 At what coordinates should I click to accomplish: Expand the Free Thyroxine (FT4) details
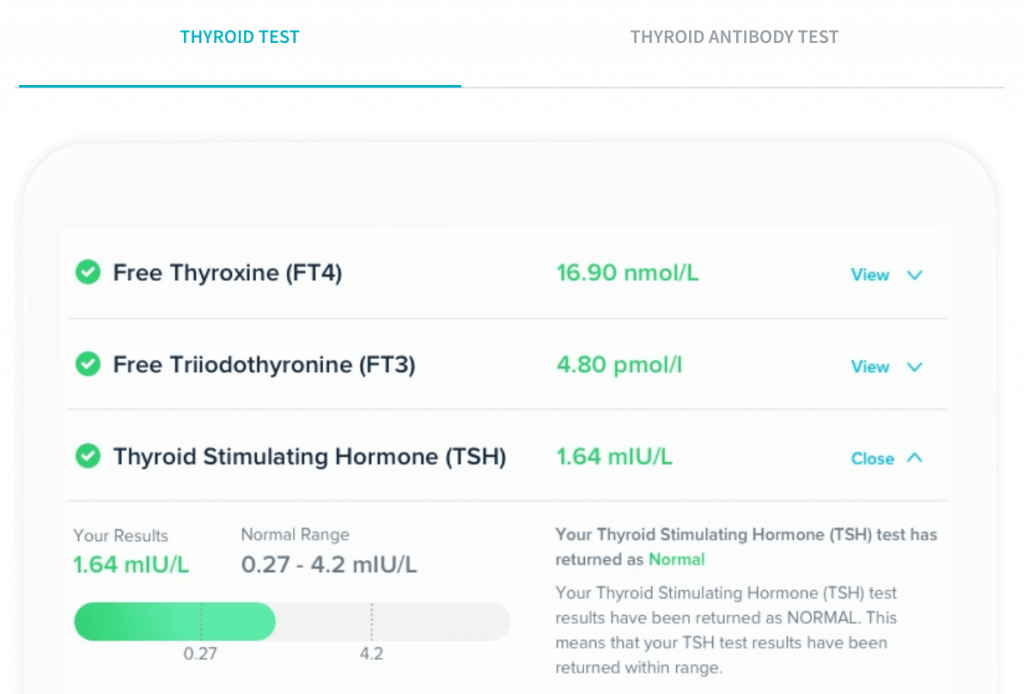(x=869, y=275)
